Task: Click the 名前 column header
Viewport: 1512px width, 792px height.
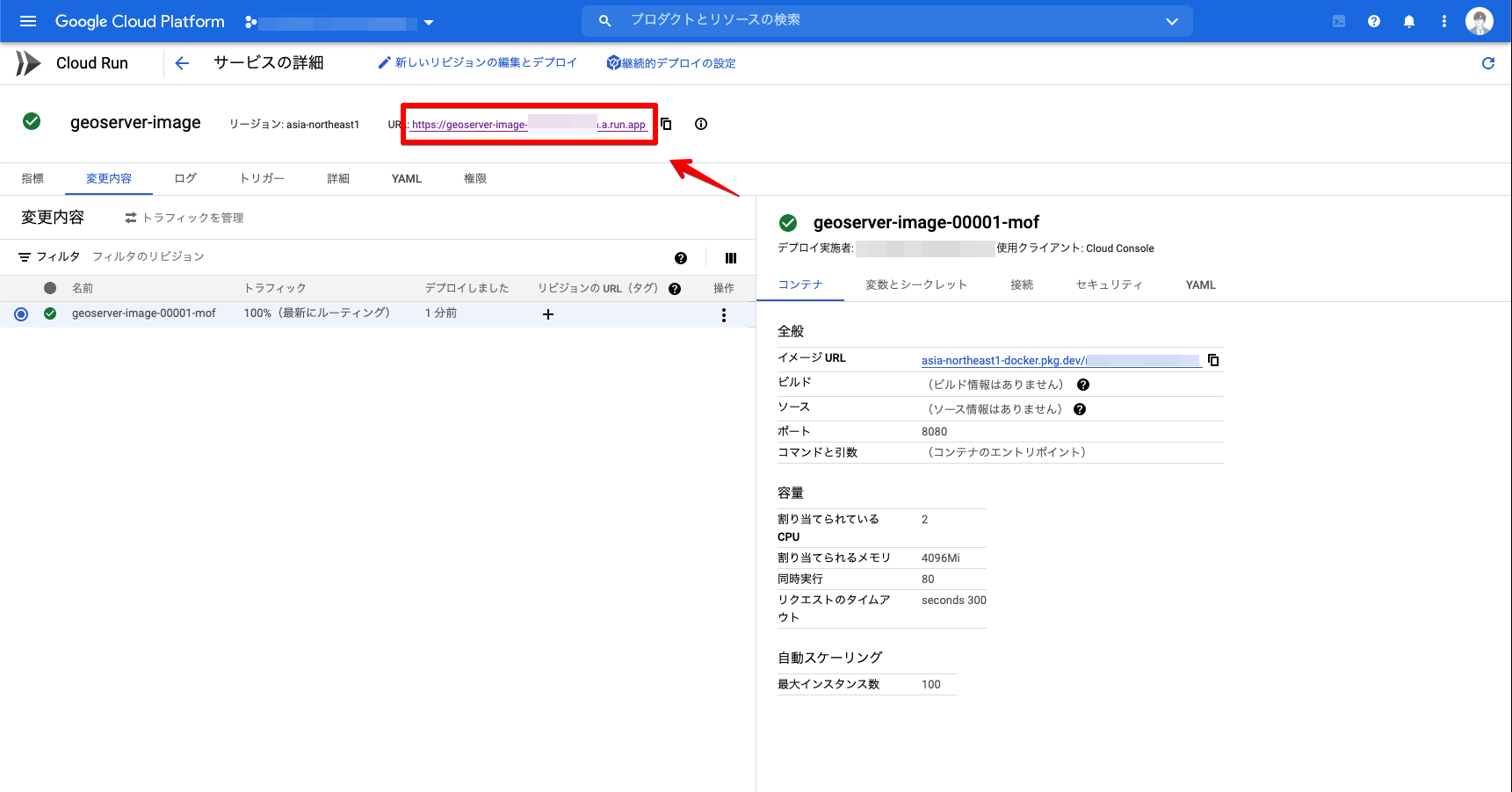Action: (x=83, y=288)
